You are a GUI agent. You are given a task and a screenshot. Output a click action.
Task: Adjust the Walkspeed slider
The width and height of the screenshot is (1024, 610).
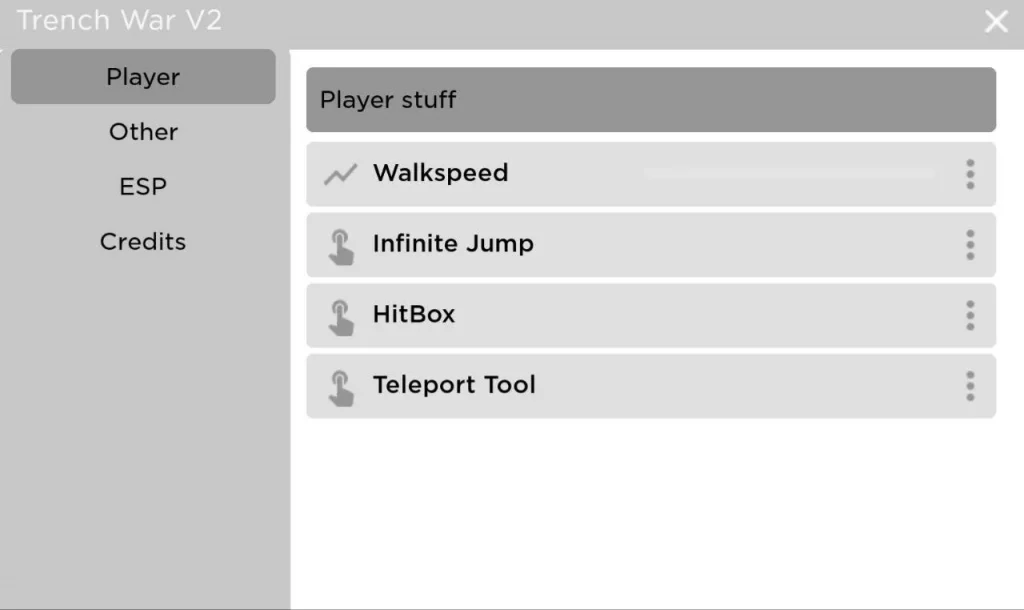[x=790, y=170]
